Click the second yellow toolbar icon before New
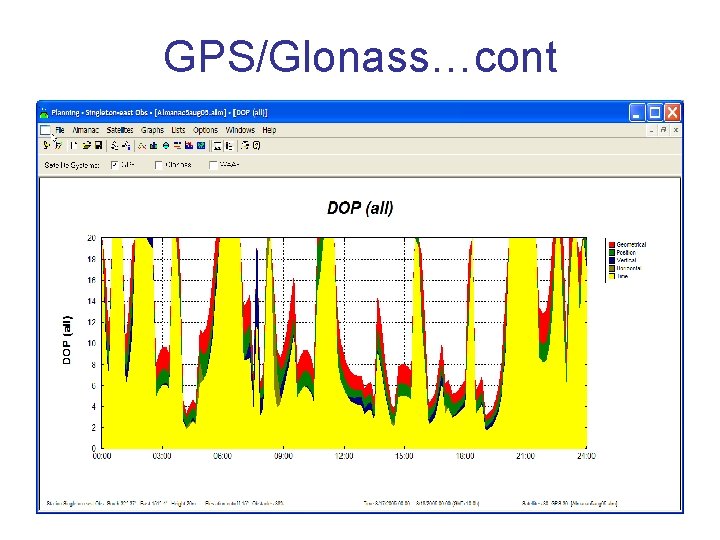Screen dimensions: 720x540 [58, 146]
